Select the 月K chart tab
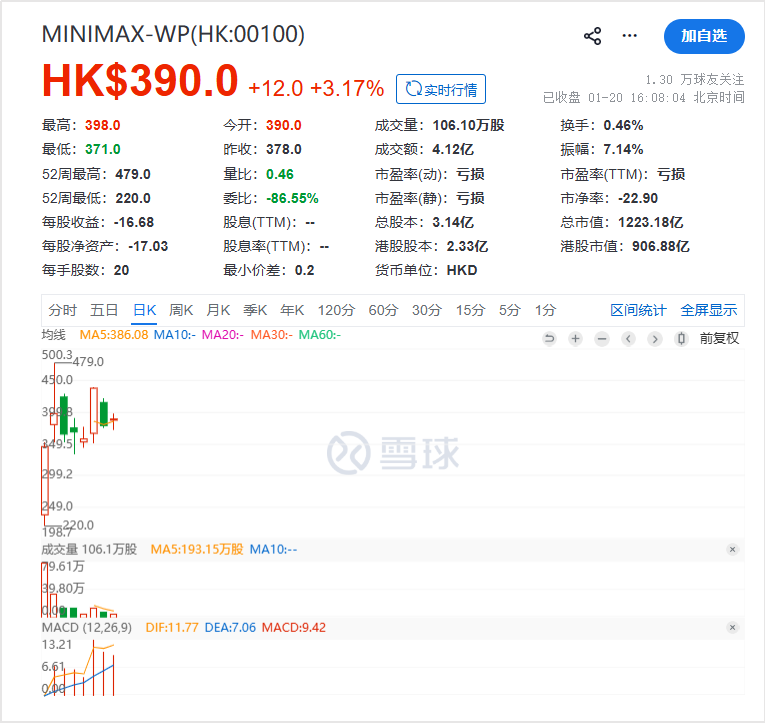 coord(218,310)
